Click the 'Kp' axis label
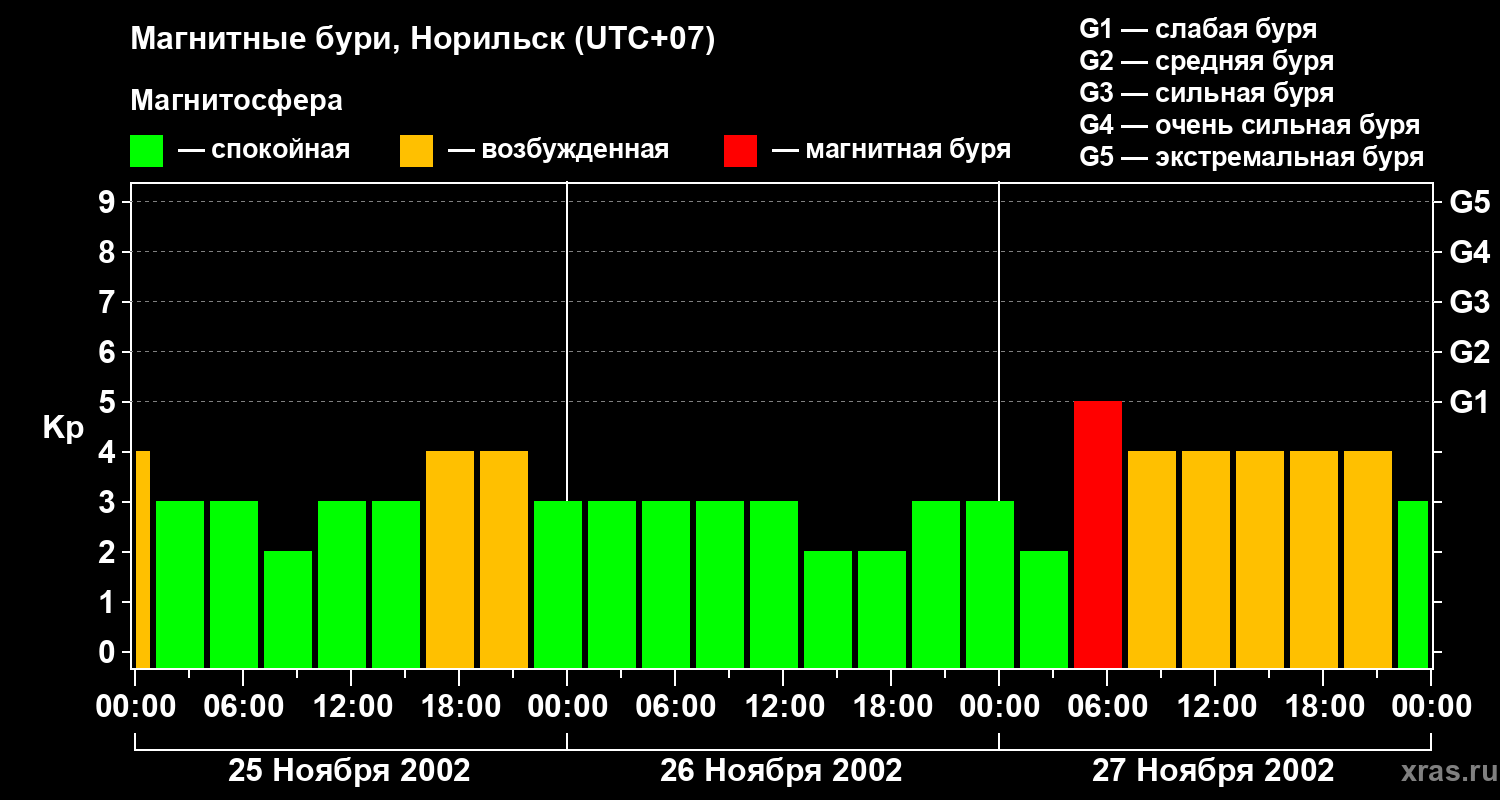The width and height of the screenshot is (1500, 800). (x=64, y=429)
